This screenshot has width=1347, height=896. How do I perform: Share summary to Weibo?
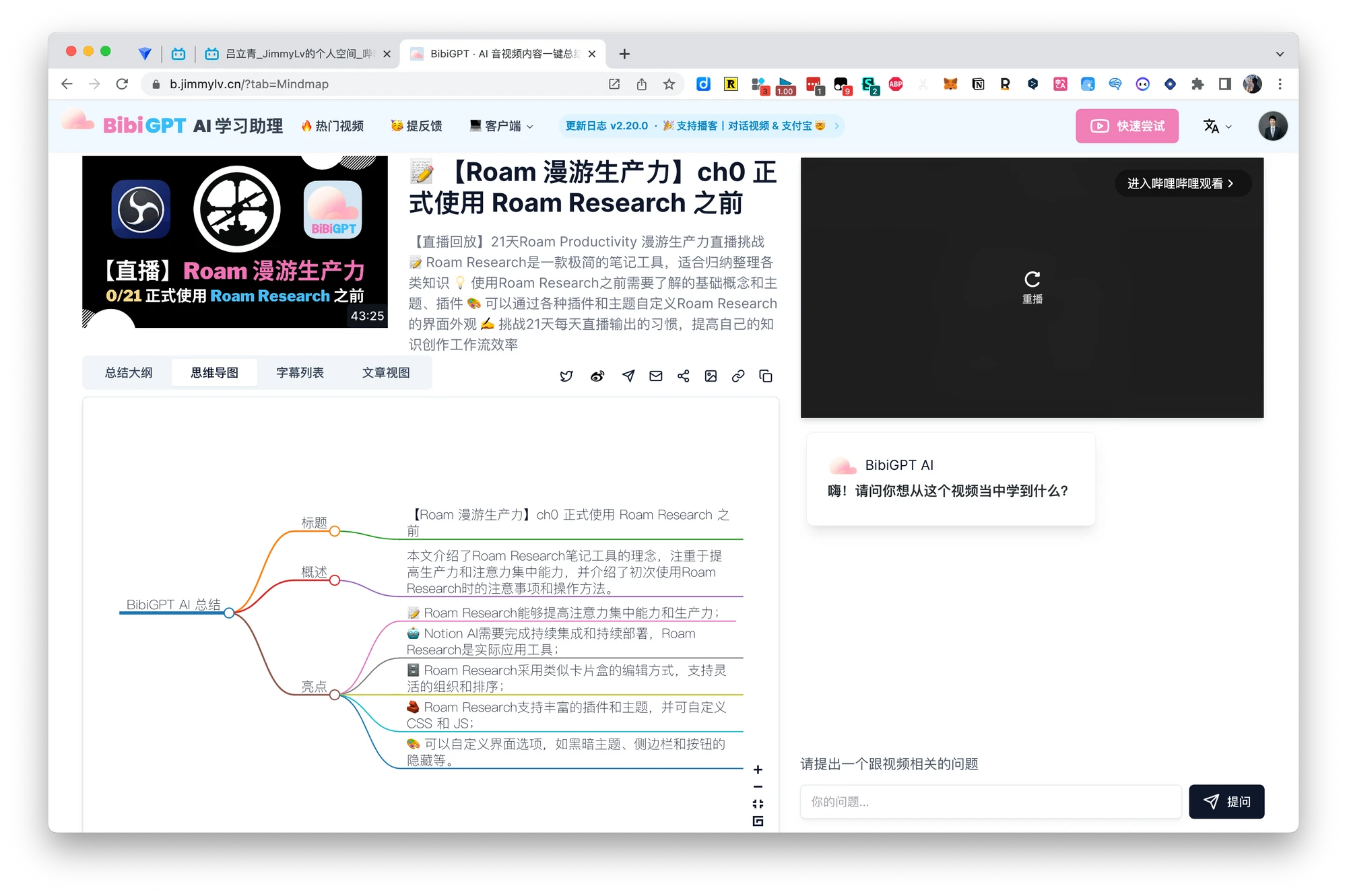point(597,376)
